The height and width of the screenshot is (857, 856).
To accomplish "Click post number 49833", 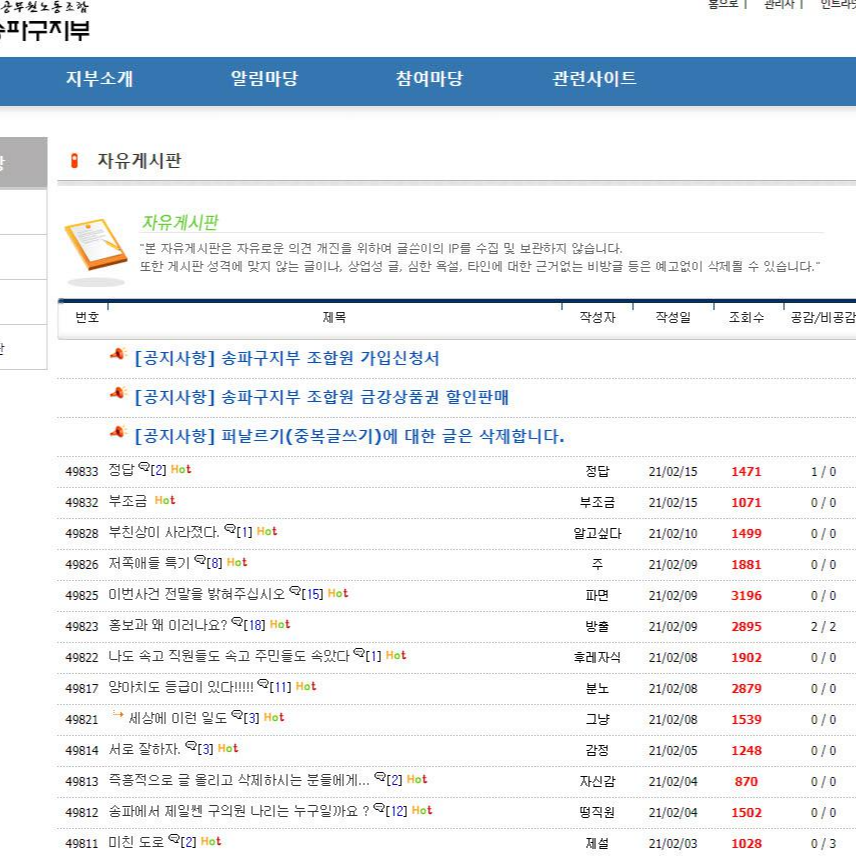I will 81,472.
